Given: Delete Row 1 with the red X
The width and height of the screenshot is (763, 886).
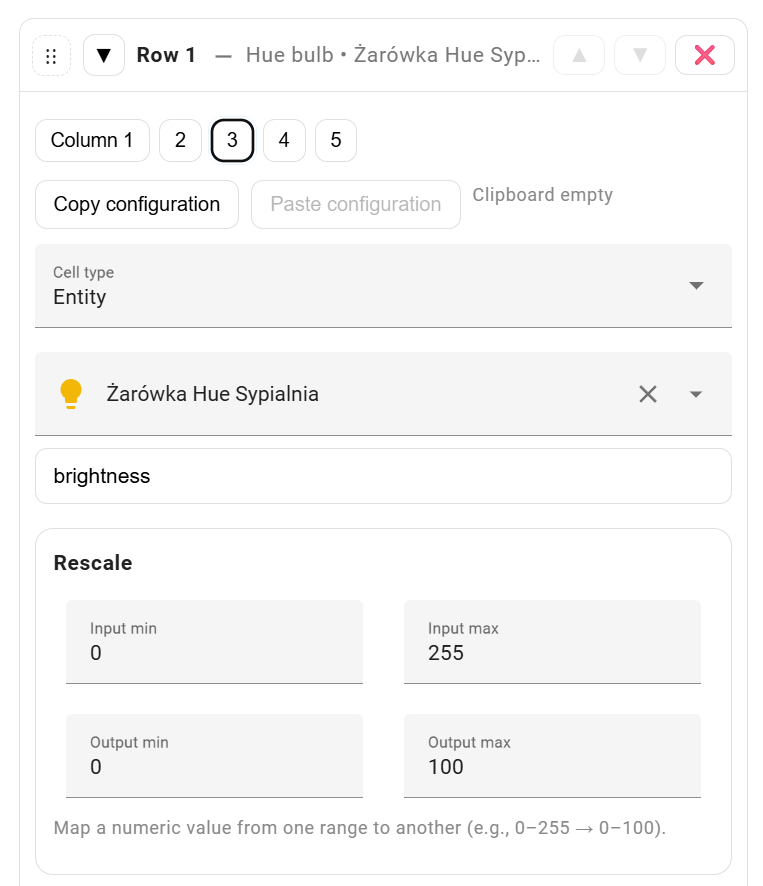Looking at the screenshot, I should tap(704, 56).
